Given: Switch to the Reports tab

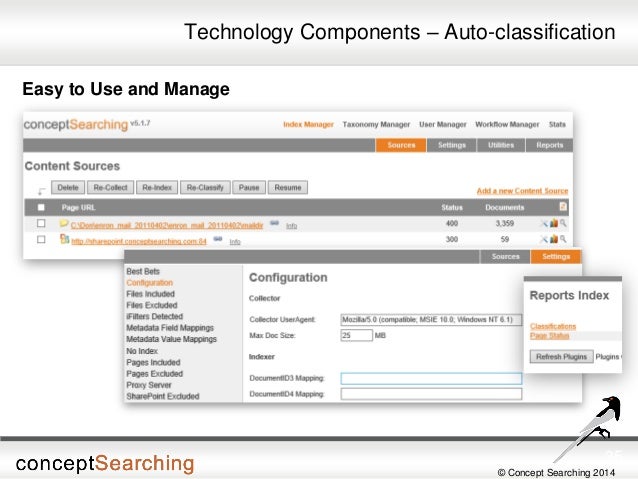Looking at the screenshot, I should pos(549,145).
